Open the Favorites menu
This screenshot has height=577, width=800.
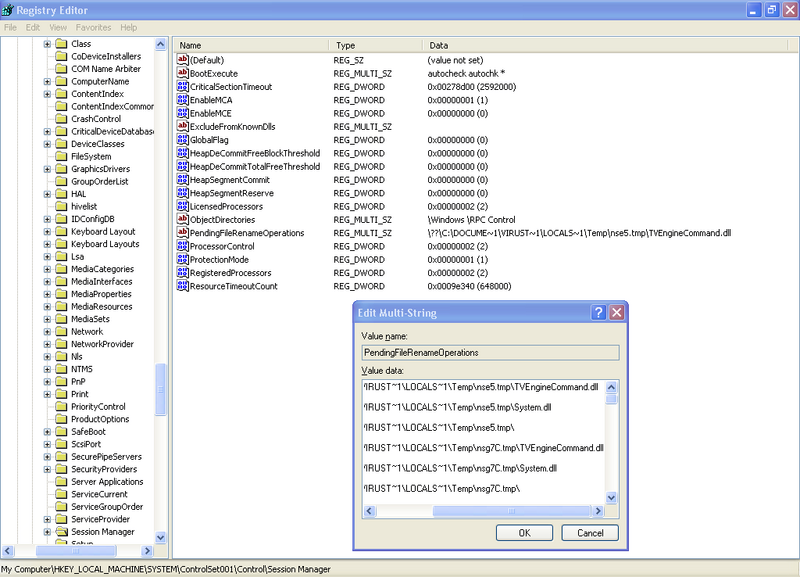click(94, 27)
